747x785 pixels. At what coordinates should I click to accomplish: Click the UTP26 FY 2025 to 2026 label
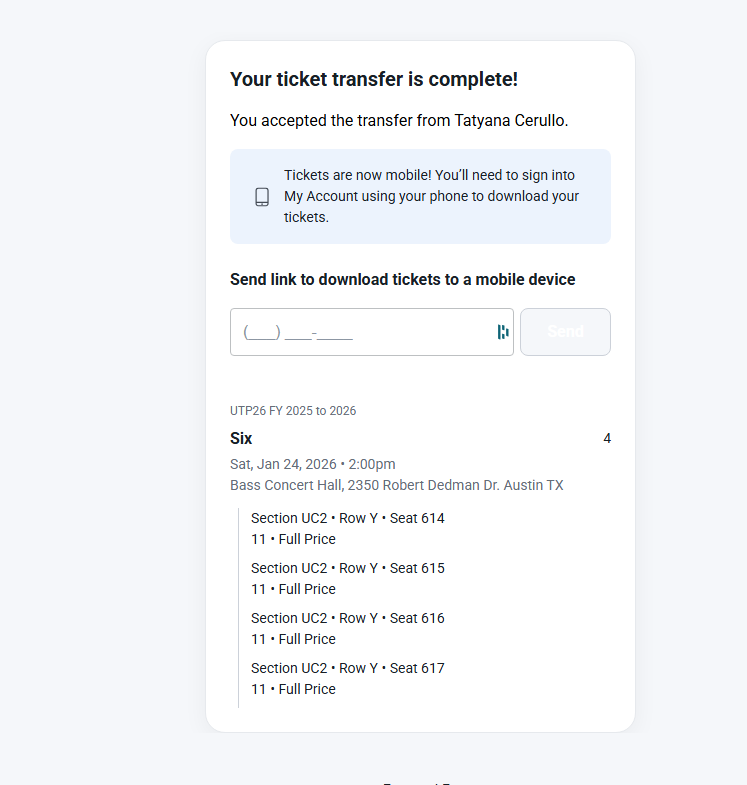click(x=293, y=411)
